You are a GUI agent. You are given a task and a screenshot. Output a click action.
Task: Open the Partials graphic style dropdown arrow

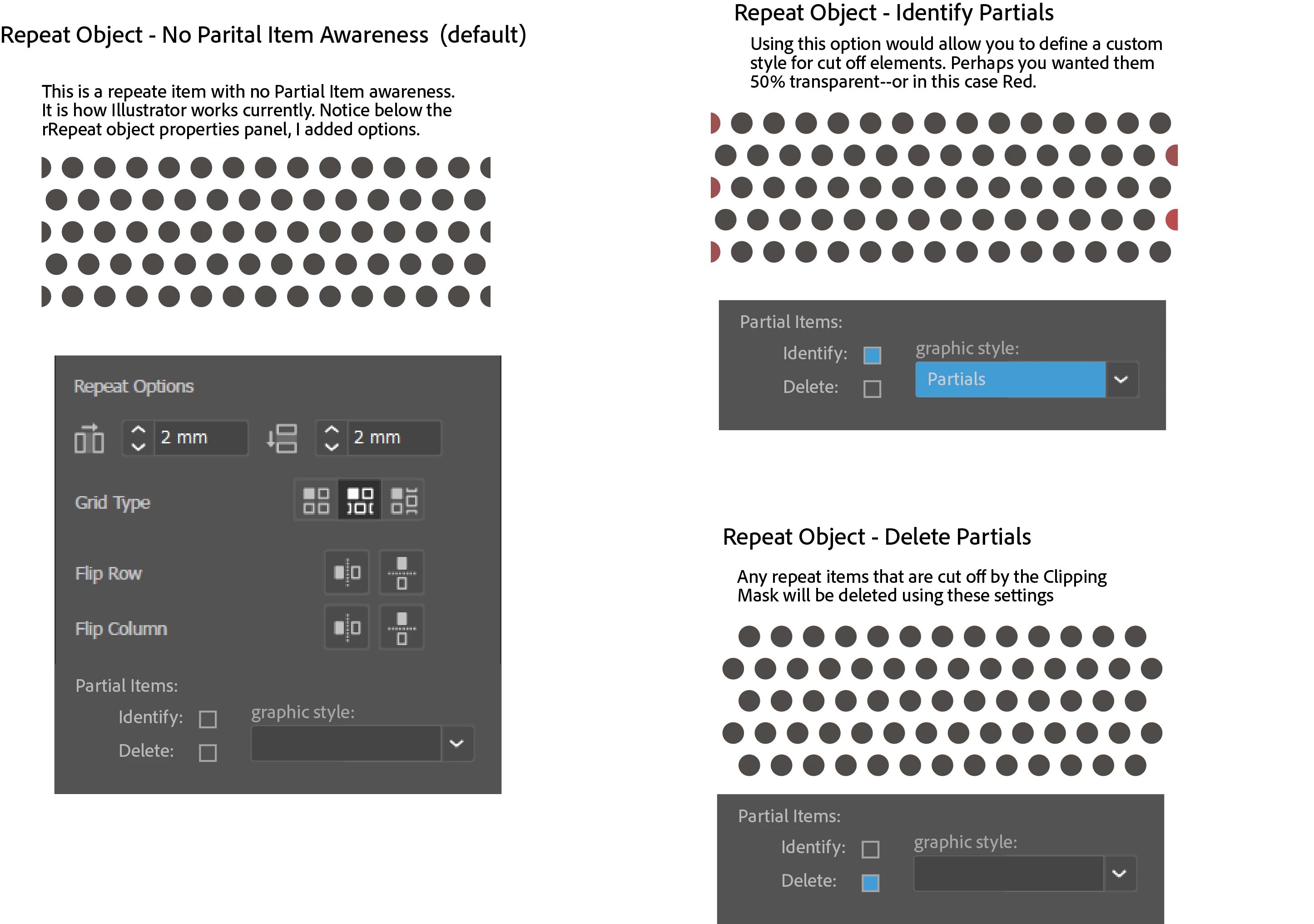1121,380
